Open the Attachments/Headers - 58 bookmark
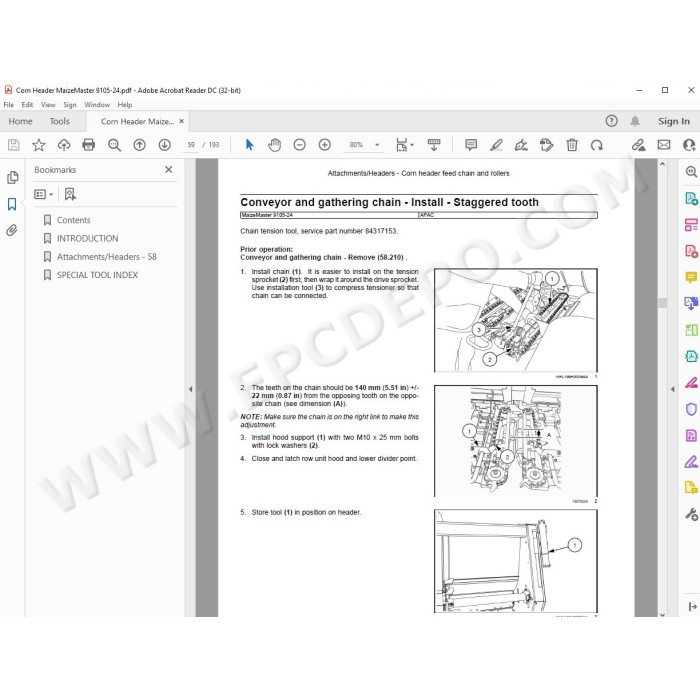The height and width of the screenshot is (700, 700). coord(106,257)
